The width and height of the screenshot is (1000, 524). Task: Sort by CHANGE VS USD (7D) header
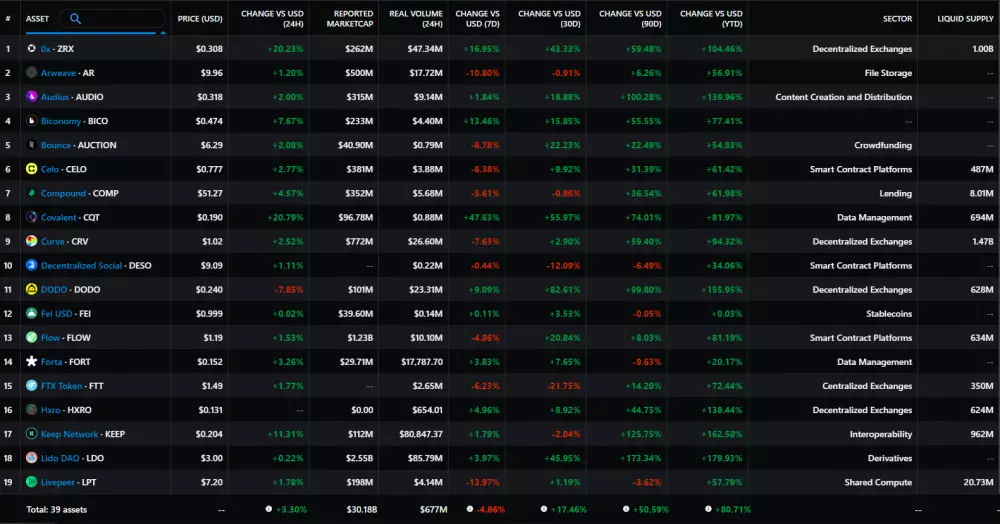(478, 18)
